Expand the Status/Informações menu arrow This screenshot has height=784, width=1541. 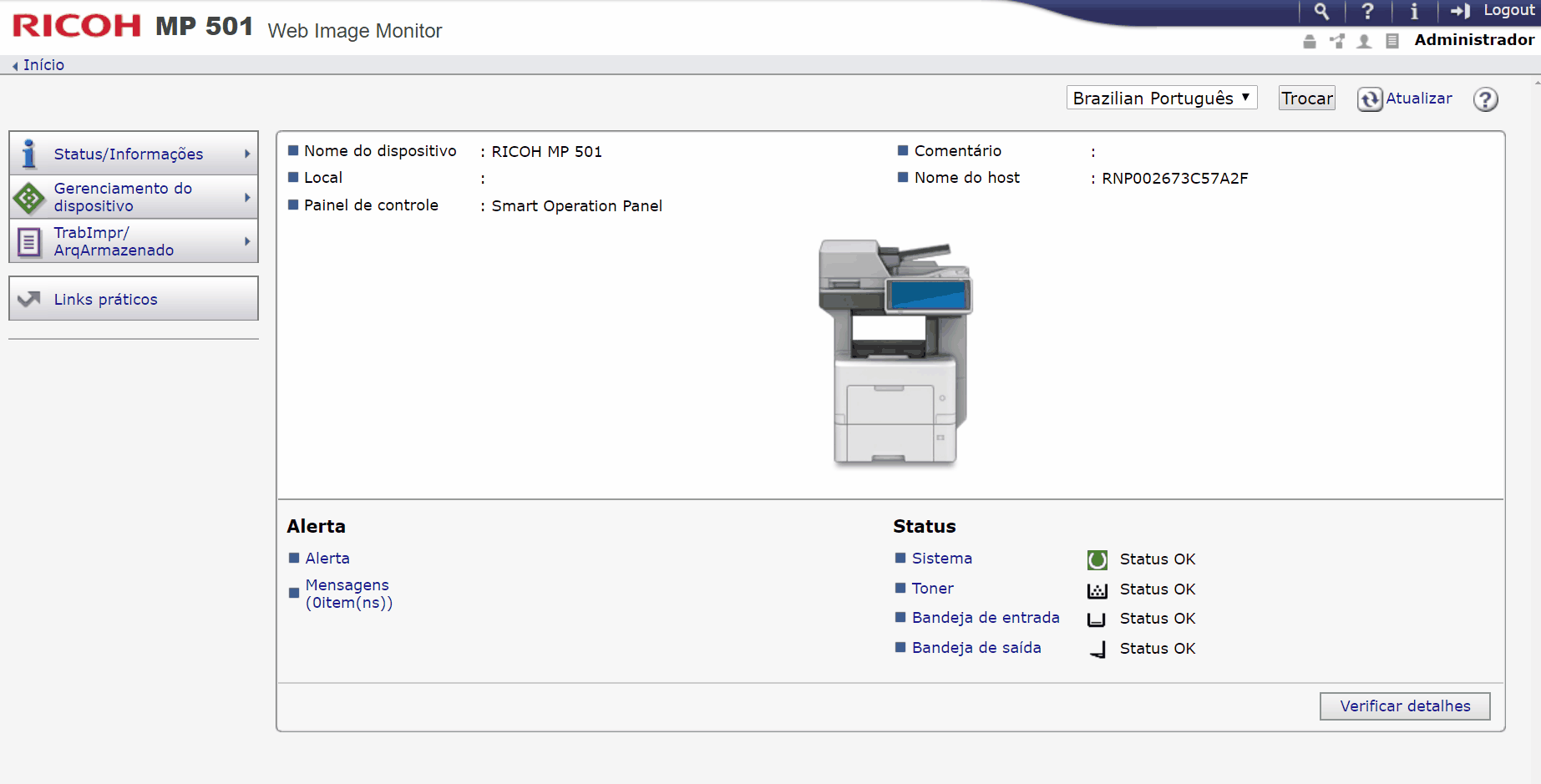point(247,154)
